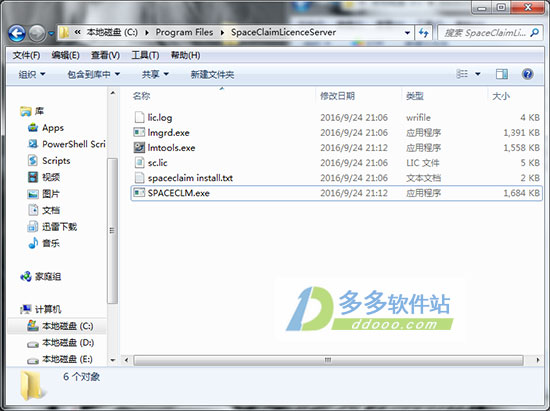The width and height of the screenshot is (550, 411).
Task: Sort files by the 大小 column
Action: [501, 96]
